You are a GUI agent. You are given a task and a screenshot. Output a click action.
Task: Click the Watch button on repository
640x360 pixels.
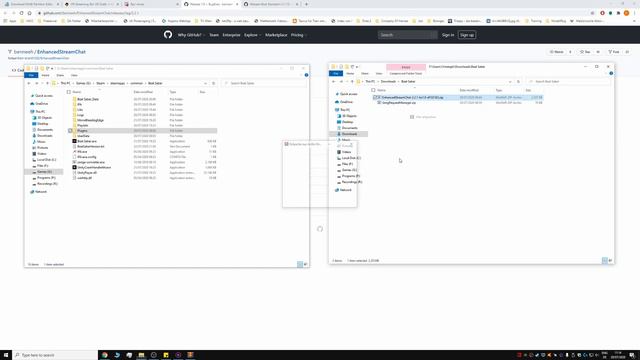click(557, 52)
